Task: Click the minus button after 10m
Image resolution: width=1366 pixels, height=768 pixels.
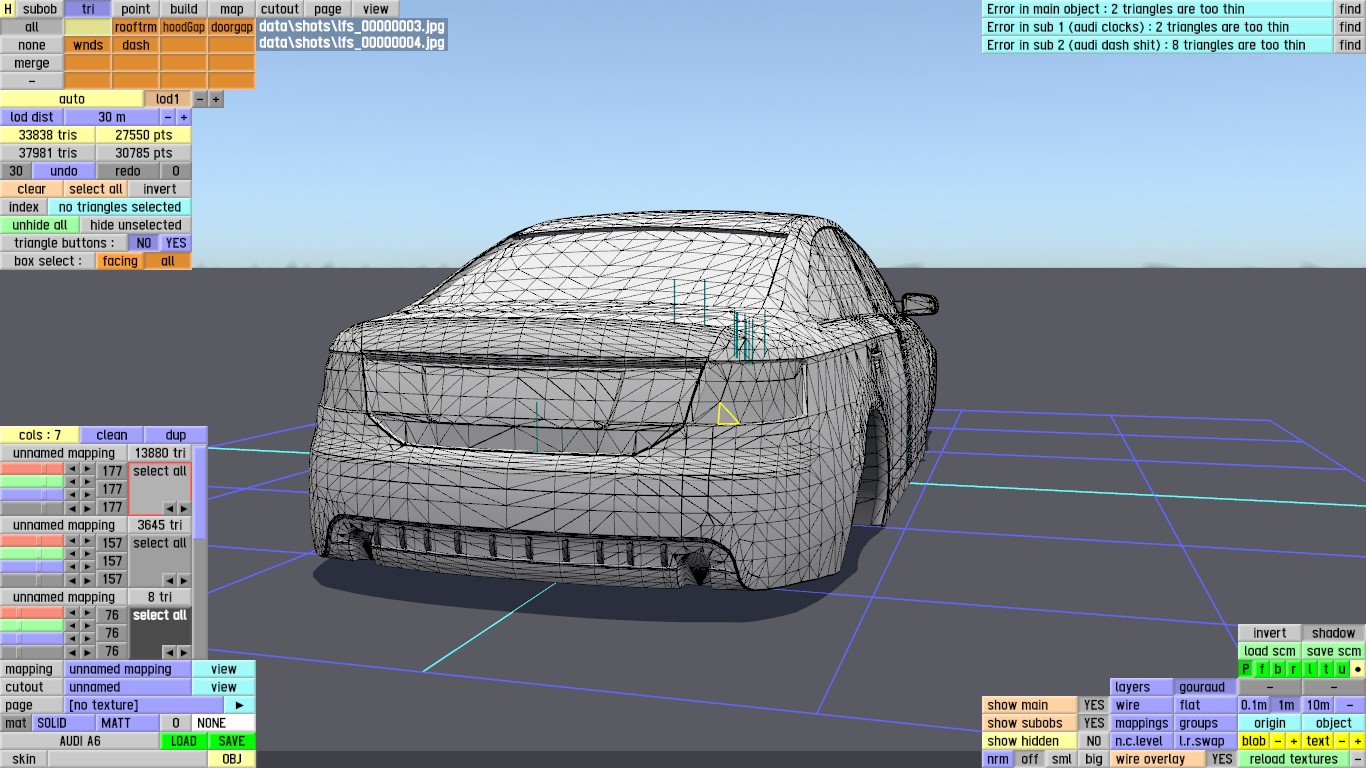Action: [1350, 705]
